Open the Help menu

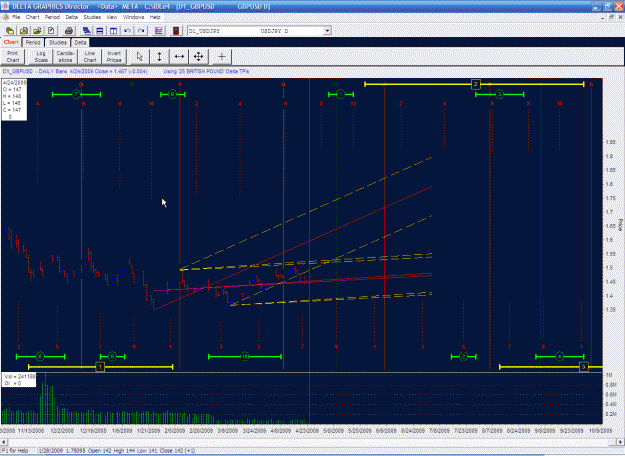point(155,17)
